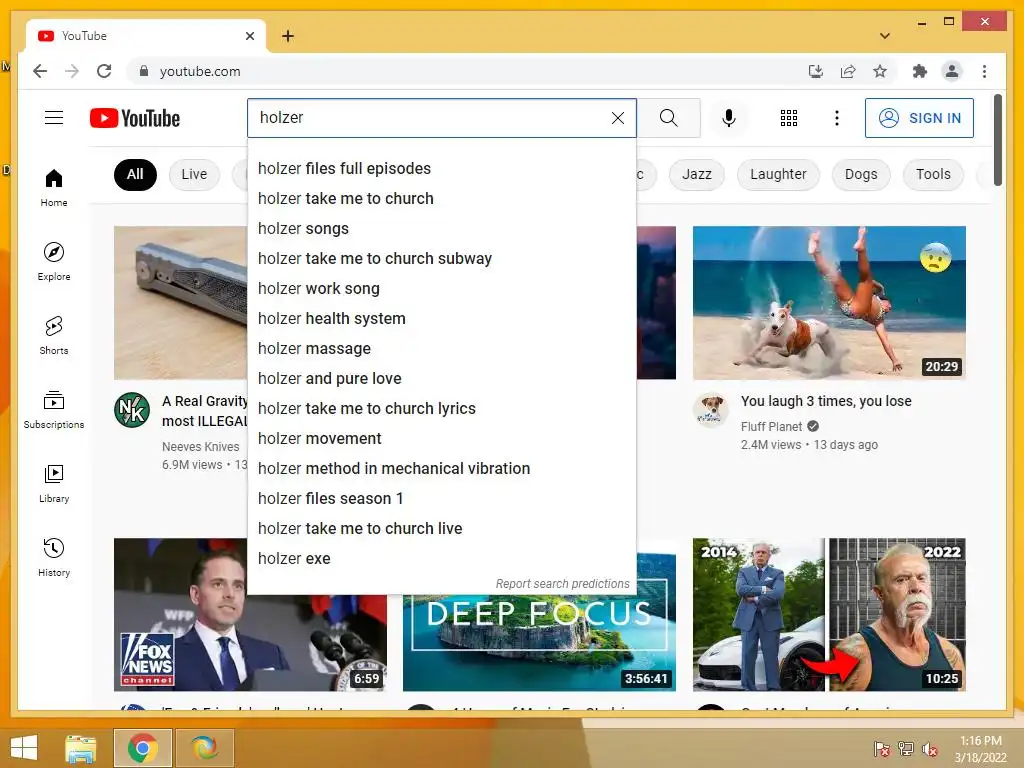The height and width of the screenshot is (768, 1024).
Task: Open Fluff Planet channel link
Action: (771, 426)
